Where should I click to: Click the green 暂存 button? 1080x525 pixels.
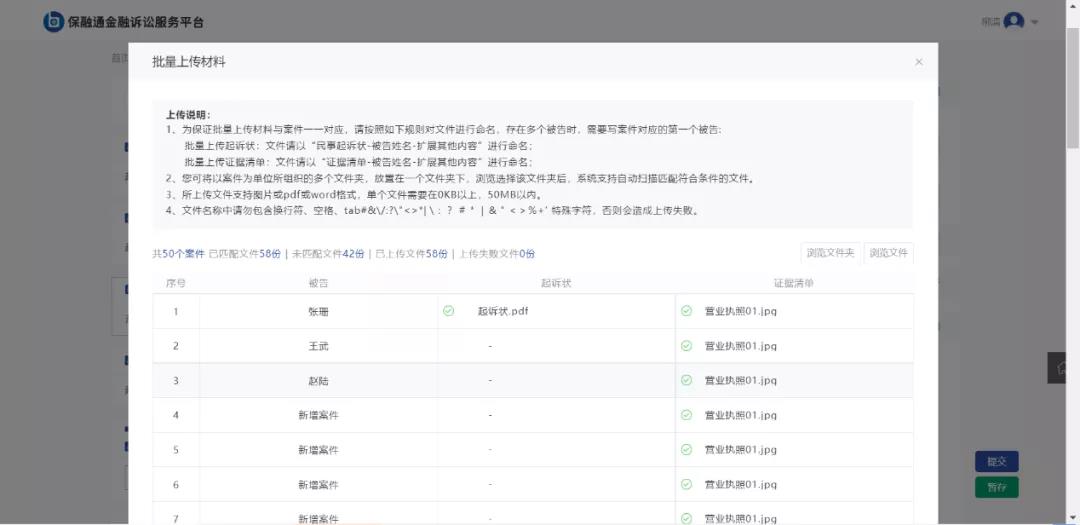tap(997, 487)
